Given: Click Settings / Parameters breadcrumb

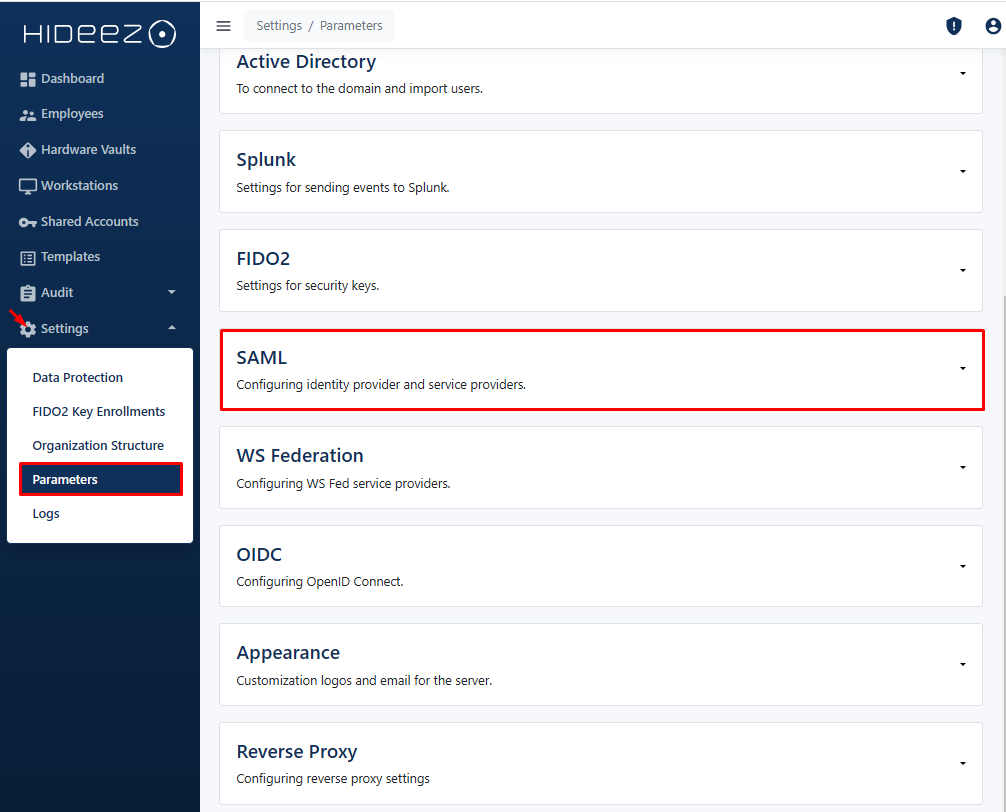Looking at the screenshot, I should (x=319, y=26).
